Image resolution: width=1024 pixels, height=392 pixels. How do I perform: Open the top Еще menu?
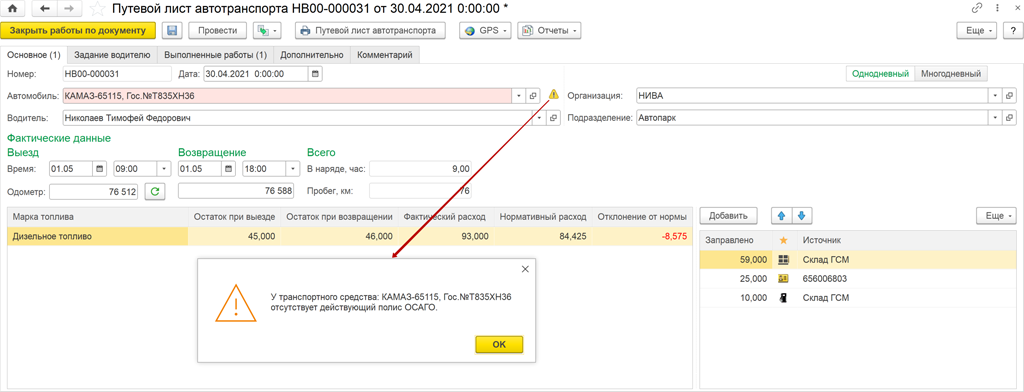[x=977, y=31]
